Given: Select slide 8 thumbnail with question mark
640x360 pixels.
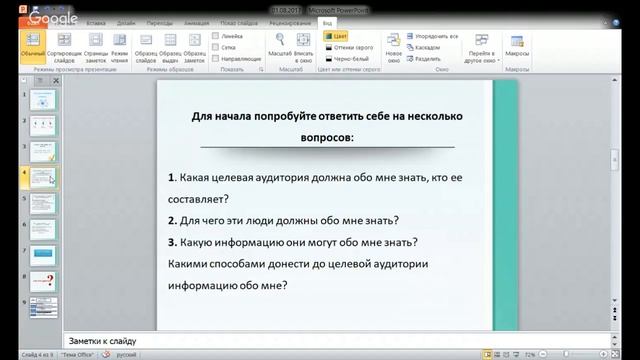Looking at the screenshot, I should 43,282.
